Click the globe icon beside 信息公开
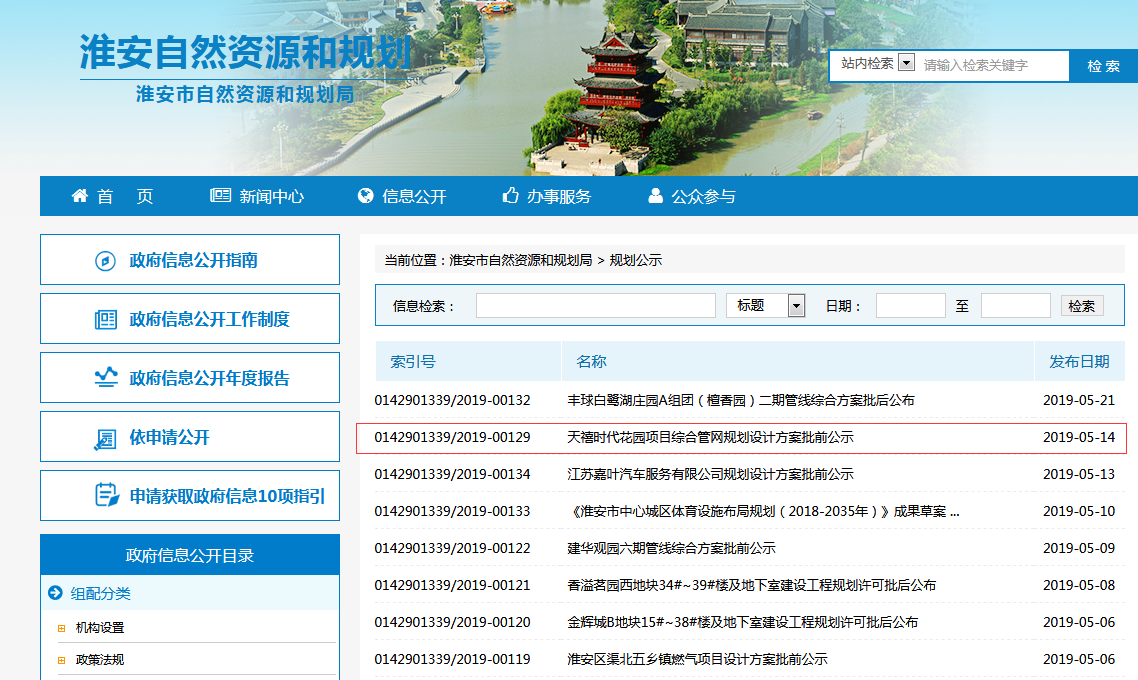Image resolution: width=1138 pixels, height=680 pixels. (365, 196)
